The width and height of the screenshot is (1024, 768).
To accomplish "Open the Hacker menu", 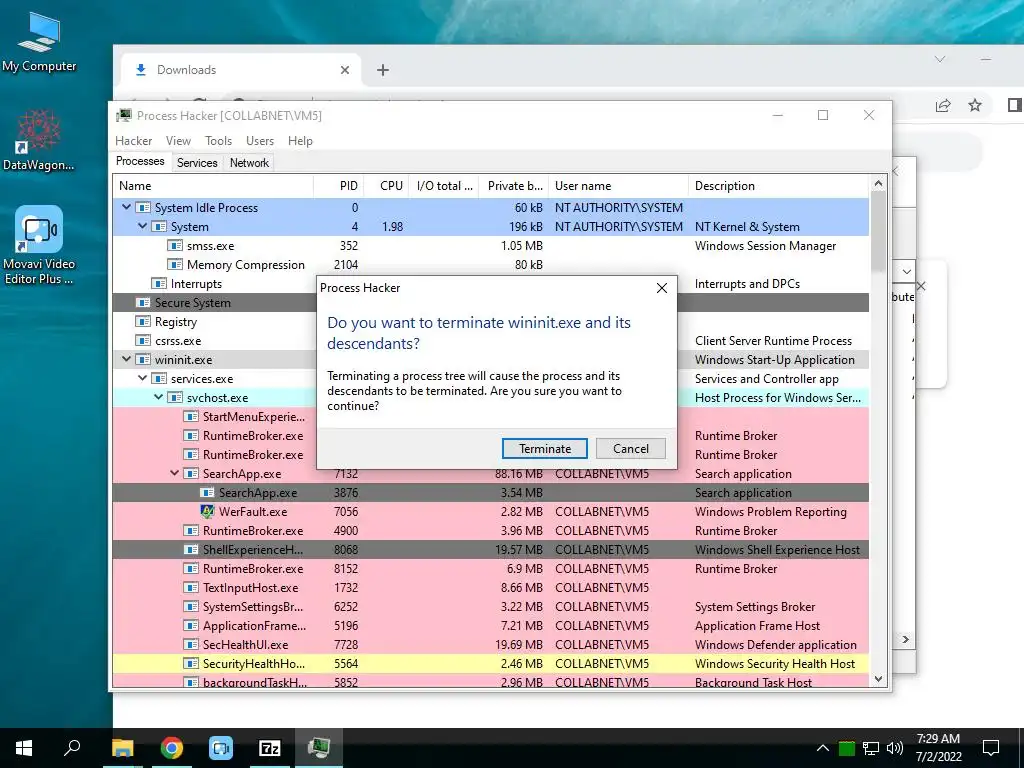I will pyautogui.click(x=133, y=141).
